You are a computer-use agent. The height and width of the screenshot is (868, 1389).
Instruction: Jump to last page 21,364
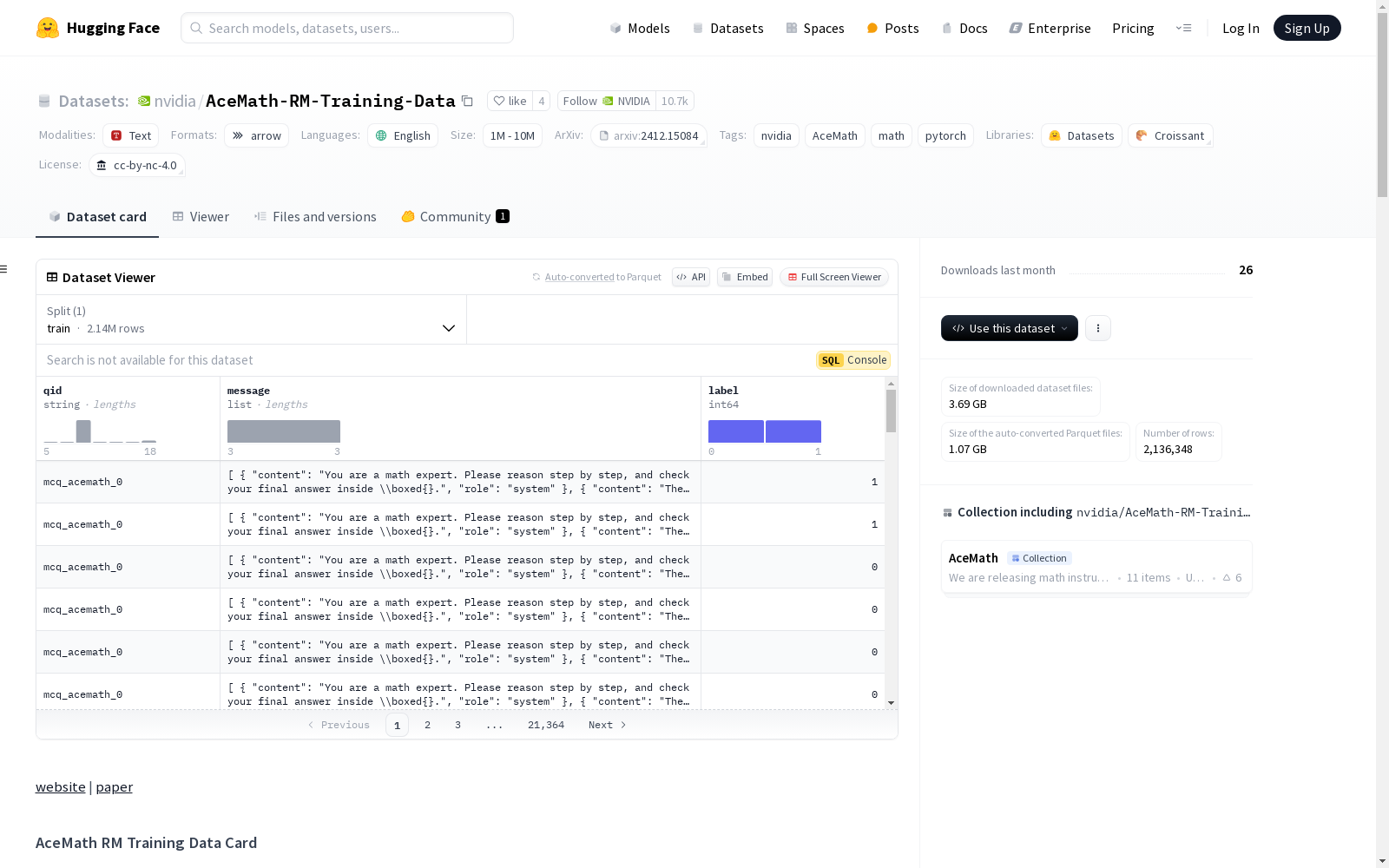[x=546, y=725]
